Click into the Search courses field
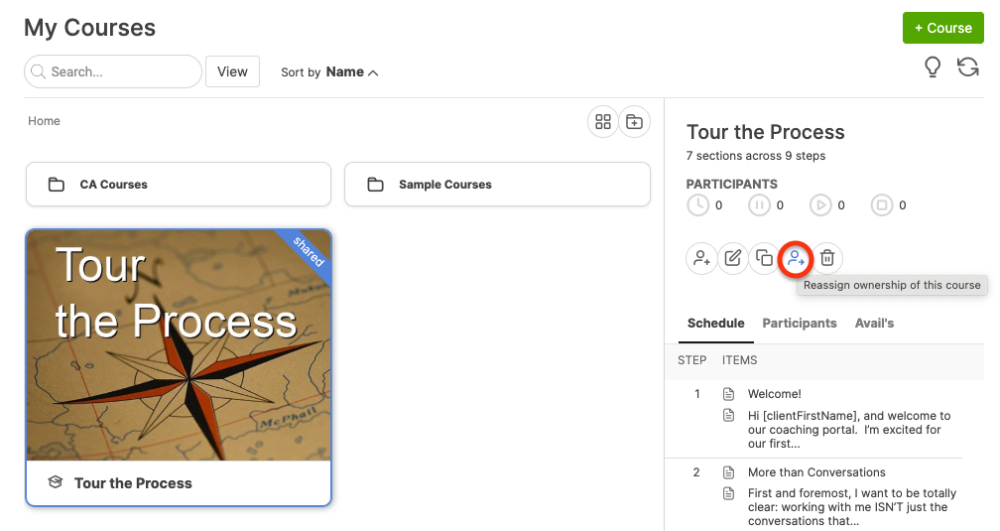Viewport: 1000px width, 531px height. [x=120, y=72]
